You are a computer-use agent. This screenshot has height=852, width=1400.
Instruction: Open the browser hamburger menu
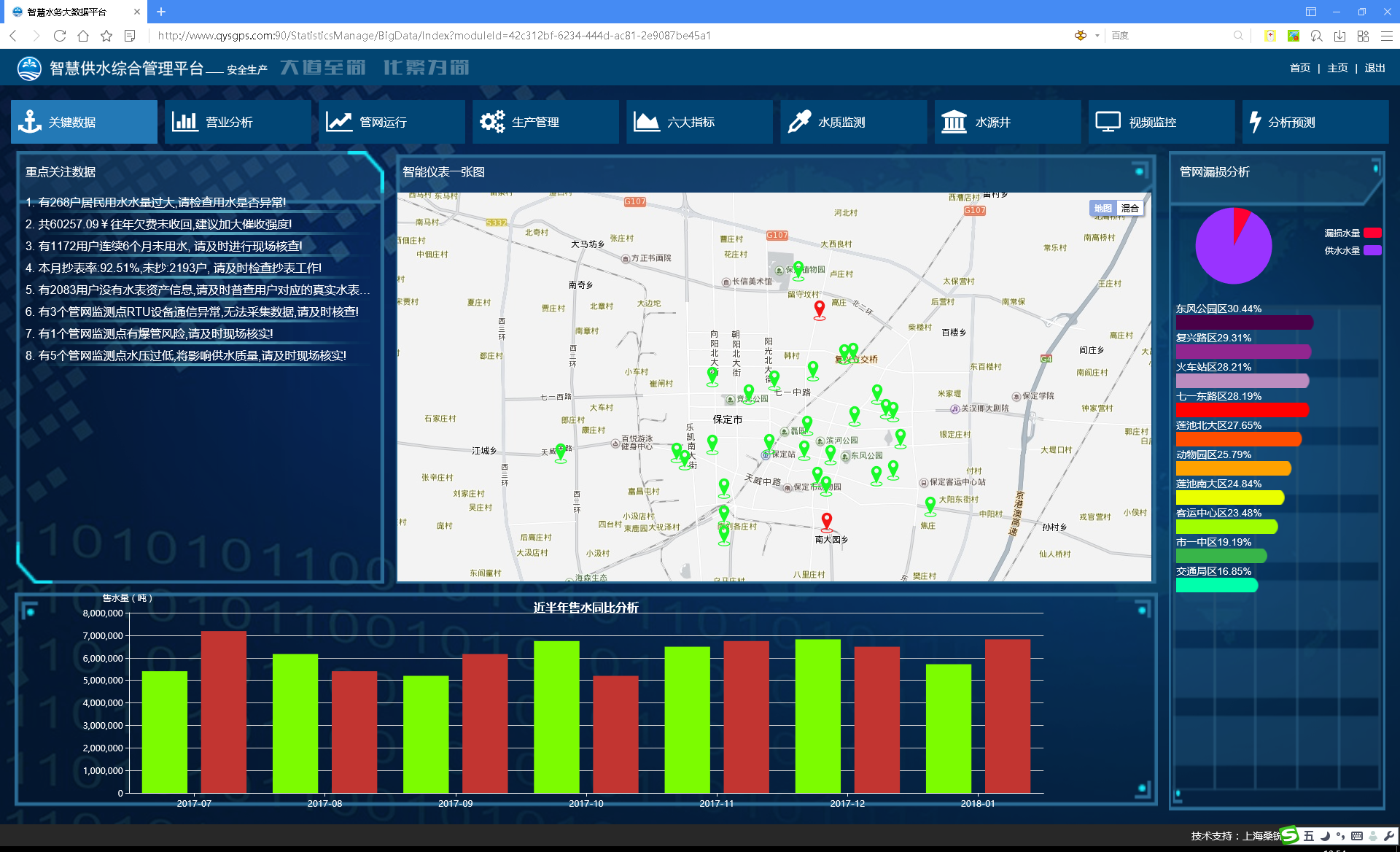(x=1387, y=36)
